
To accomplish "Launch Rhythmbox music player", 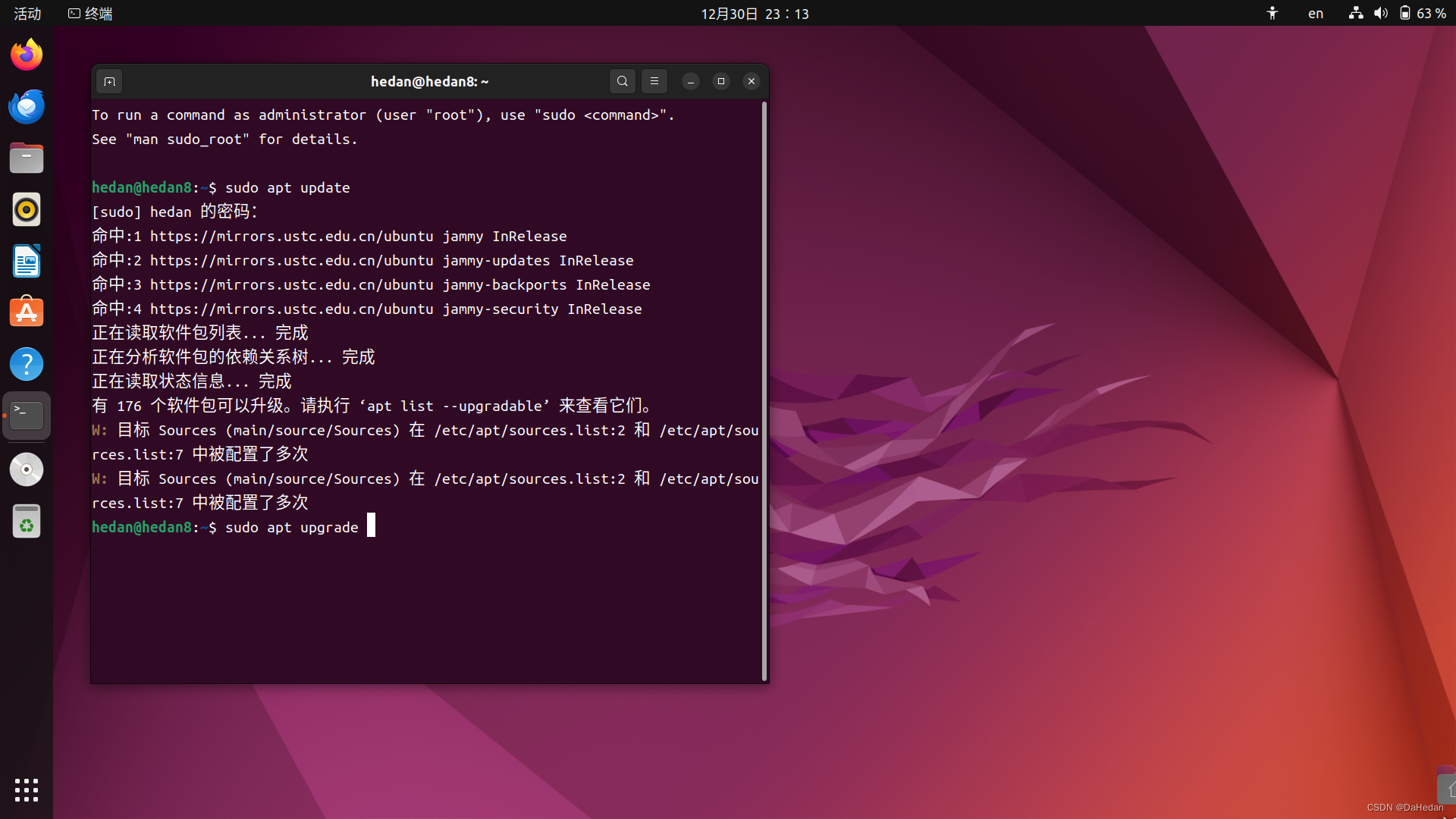I will pyautogui.click(x=27, y=210).
